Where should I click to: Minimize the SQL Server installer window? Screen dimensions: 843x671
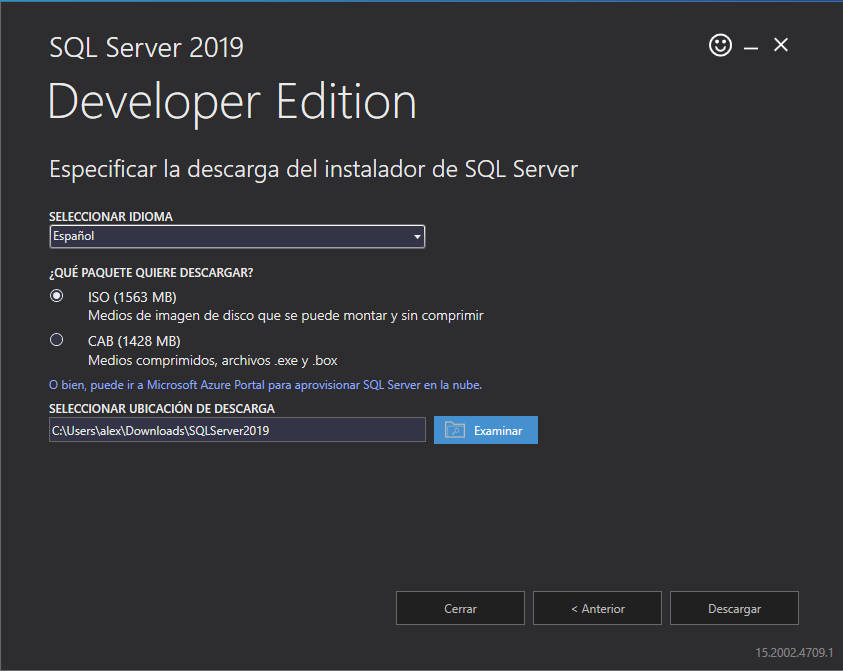point(751,48)
